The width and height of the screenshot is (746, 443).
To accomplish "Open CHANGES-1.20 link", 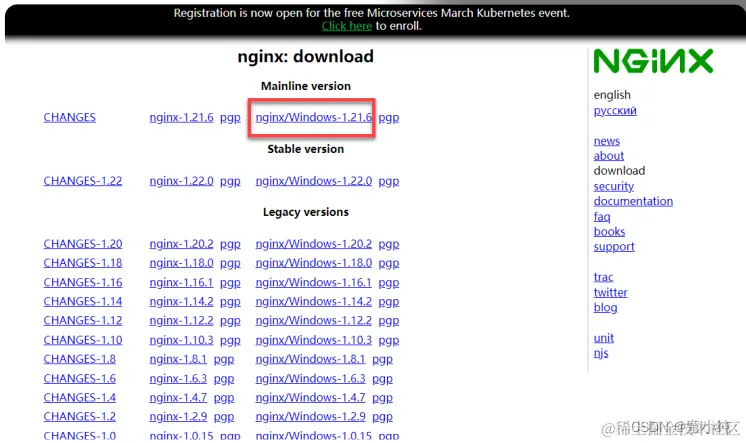I will (x=83, y=244).
